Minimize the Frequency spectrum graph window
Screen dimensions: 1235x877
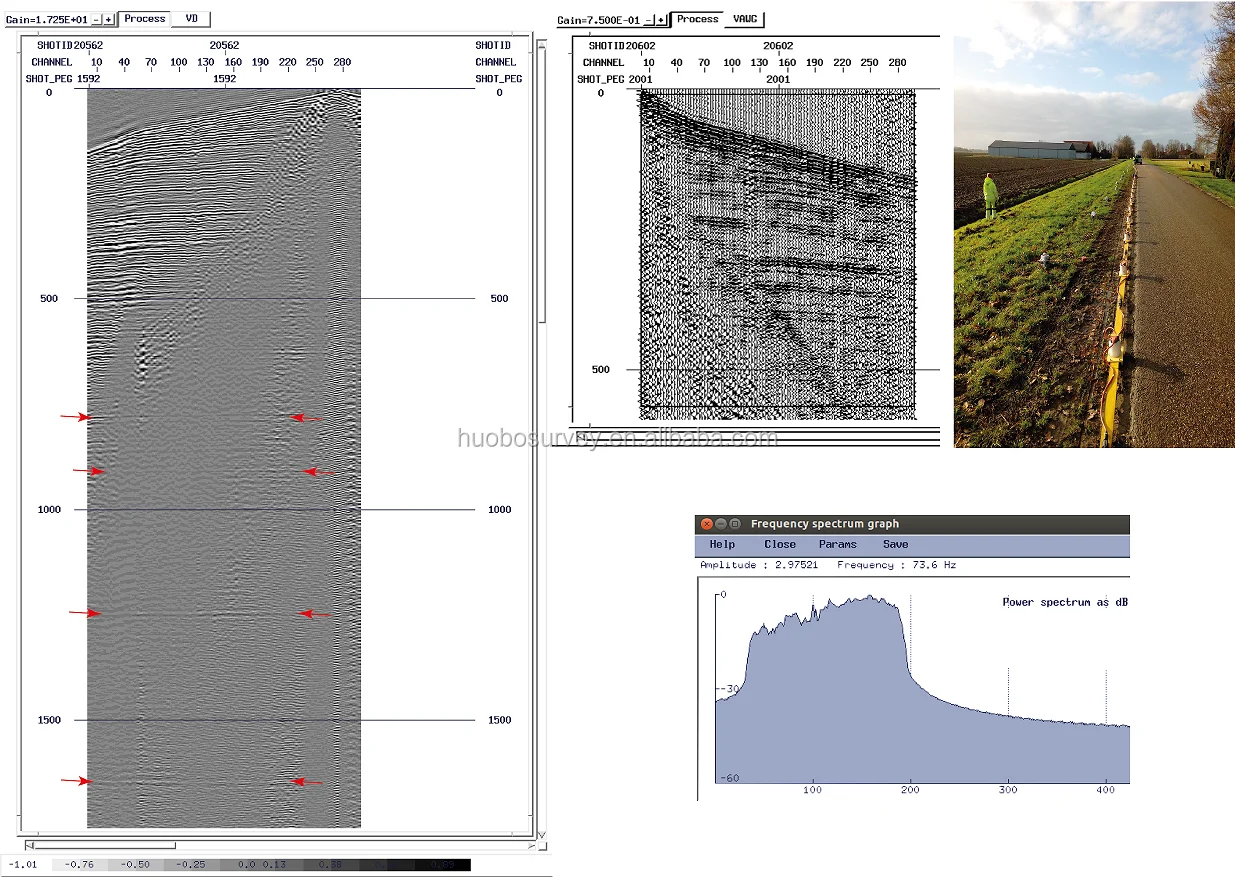pos(721,524)
